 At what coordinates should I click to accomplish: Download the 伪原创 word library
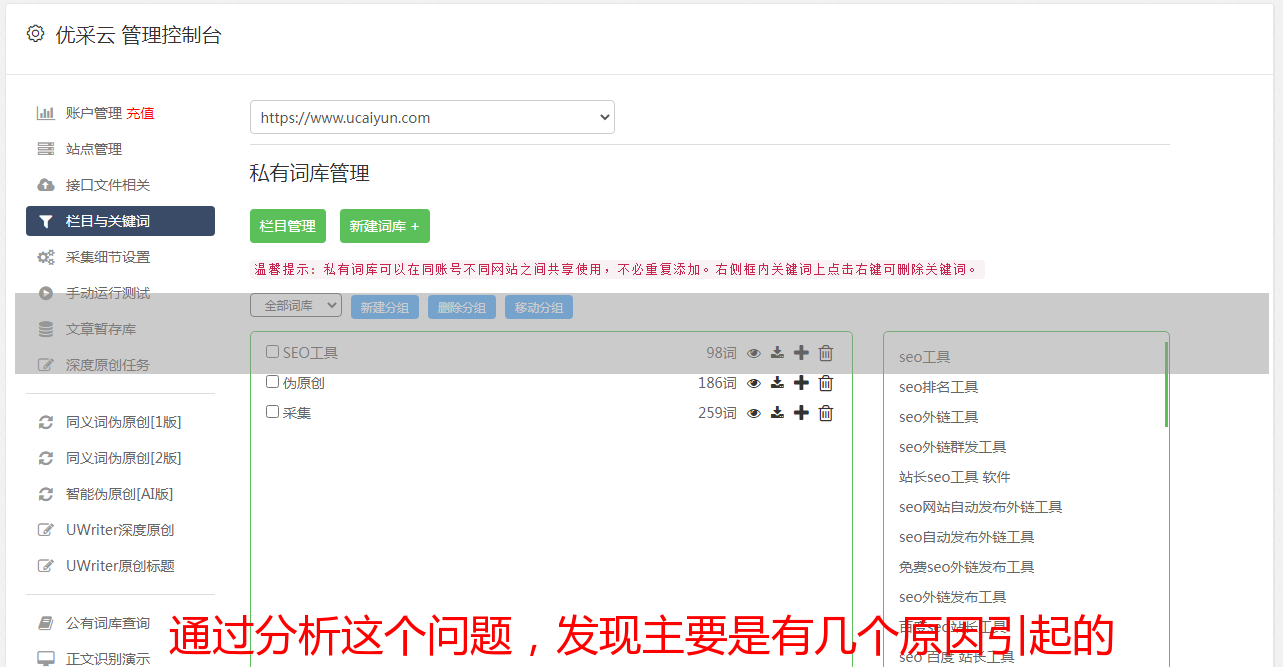tap(777, 383)
